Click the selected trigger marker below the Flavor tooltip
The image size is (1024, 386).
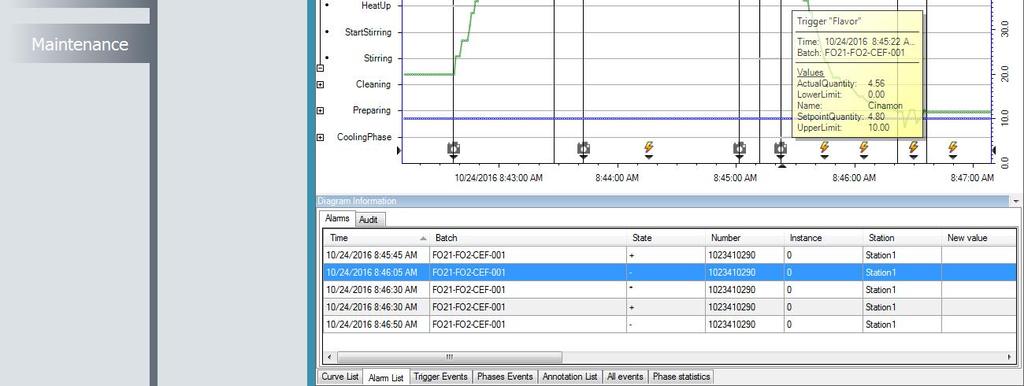click(x=780, y=148)
